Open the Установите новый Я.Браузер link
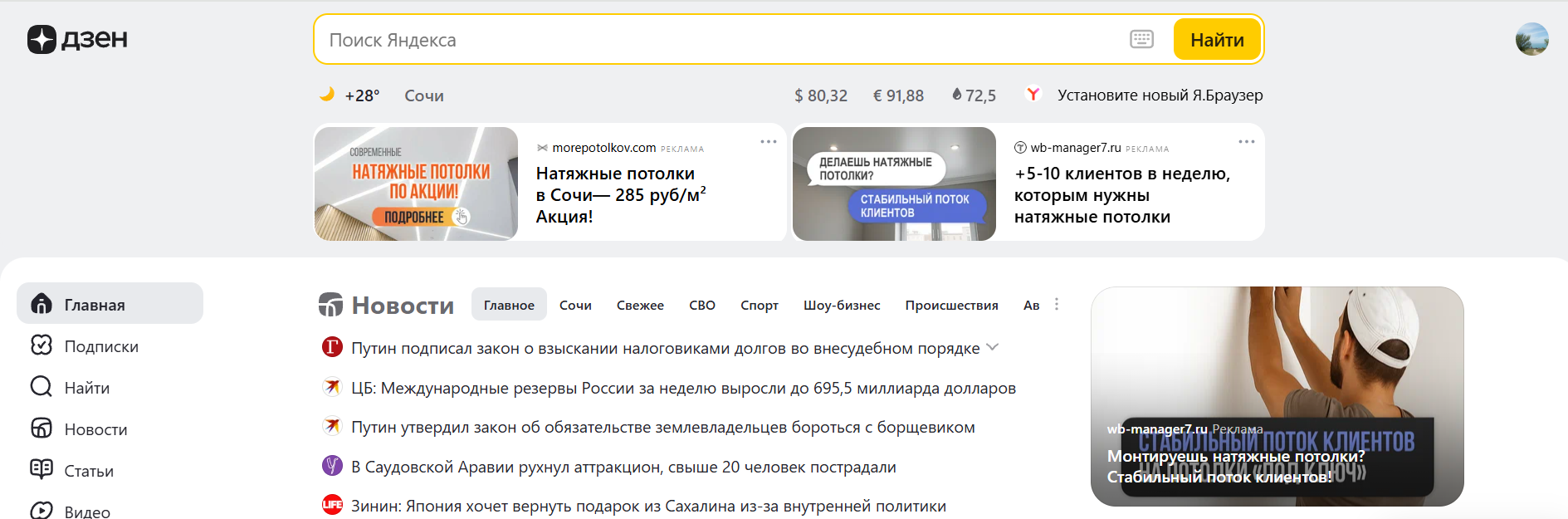The width and height of the screenshot is (1568, 519). [1160, 95]
